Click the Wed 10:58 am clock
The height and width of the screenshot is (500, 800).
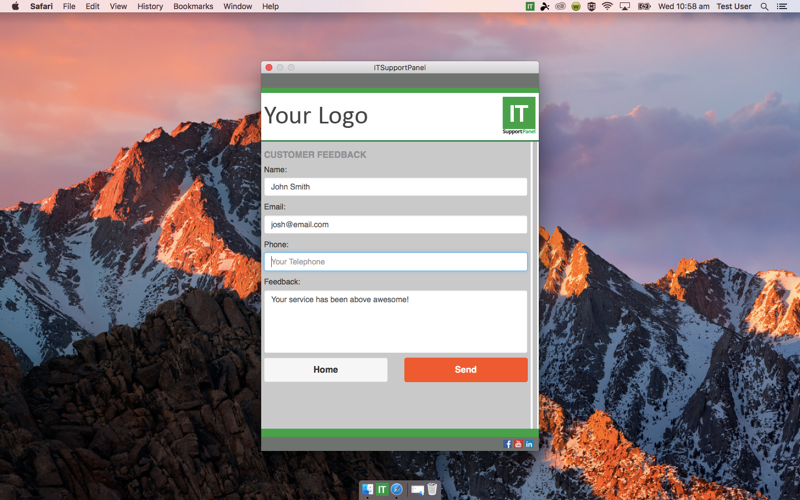[x=684, y=6]
